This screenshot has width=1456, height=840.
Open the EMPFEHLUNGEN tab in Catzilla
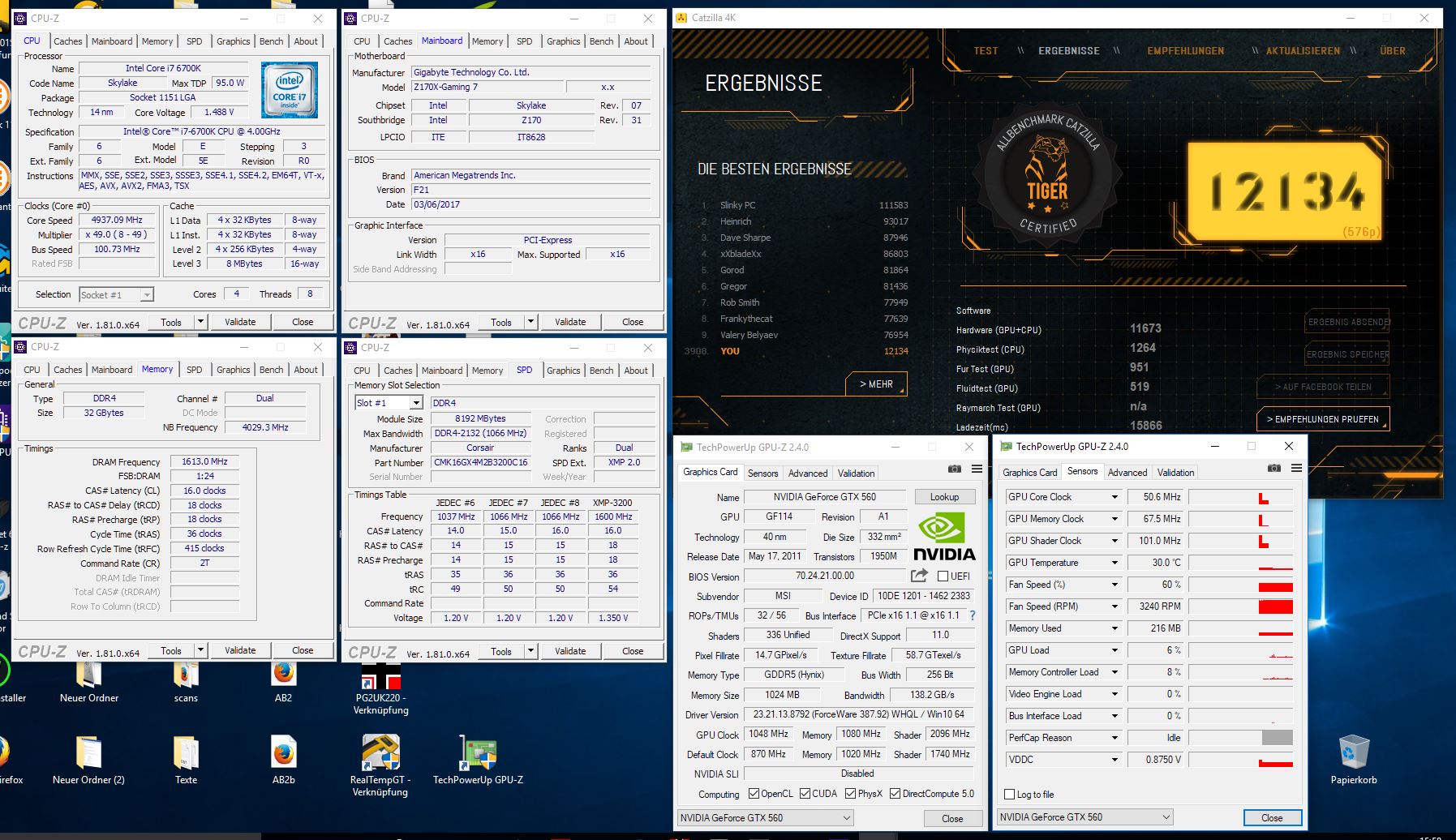[x=1186, y=50]
